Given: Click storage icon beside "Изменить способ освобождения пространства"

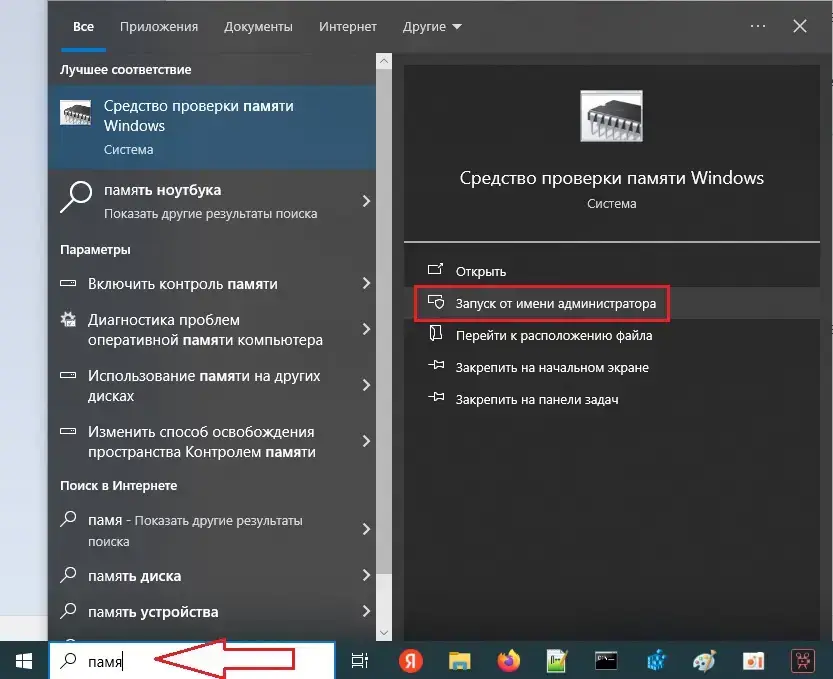Looking at the screenshot, I should coord(68,431).
